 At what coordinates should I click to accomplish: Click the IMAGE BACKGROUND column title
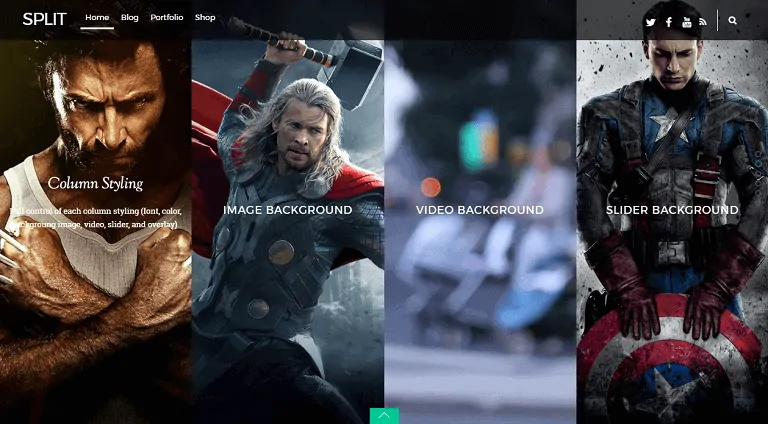coord(288,210)
